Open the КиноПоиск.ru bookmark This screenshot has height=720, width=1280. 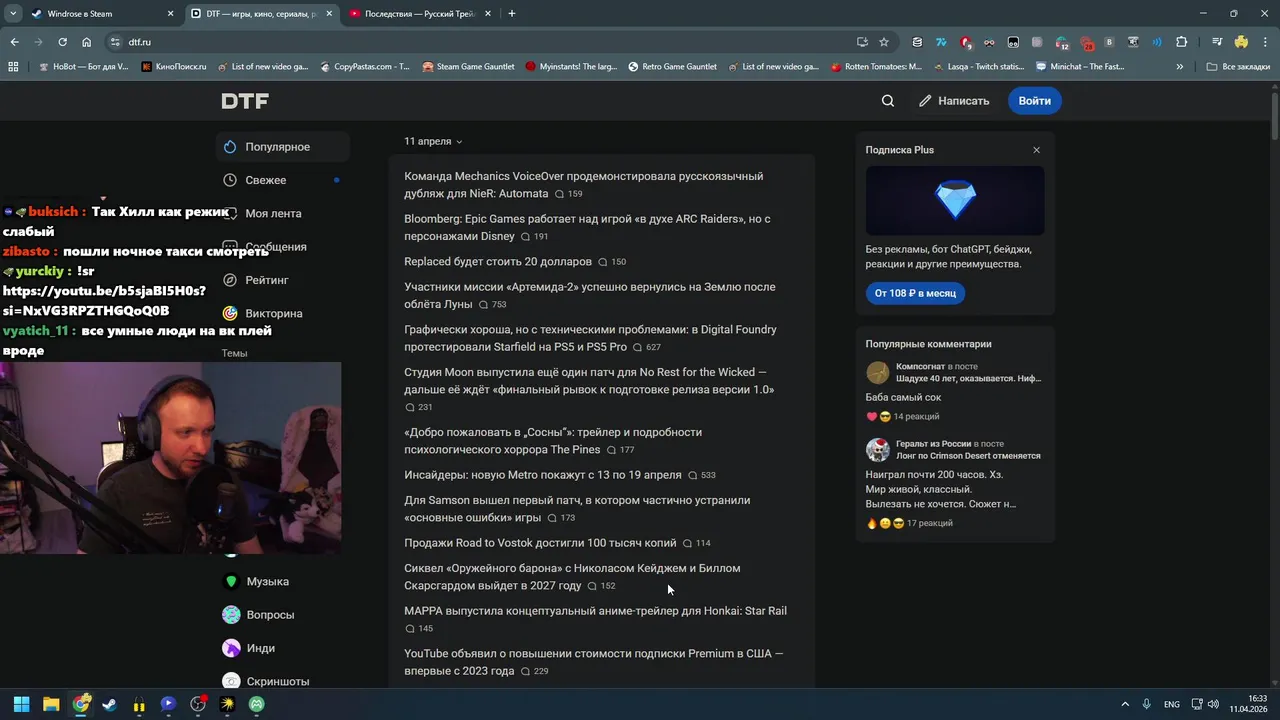173,67
